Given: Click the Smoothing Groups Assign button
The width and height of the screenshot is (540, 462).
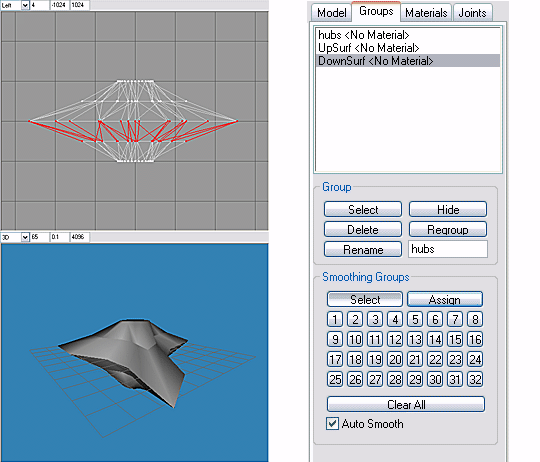Looking at the screenshot, I should click(x=445, y=299).
